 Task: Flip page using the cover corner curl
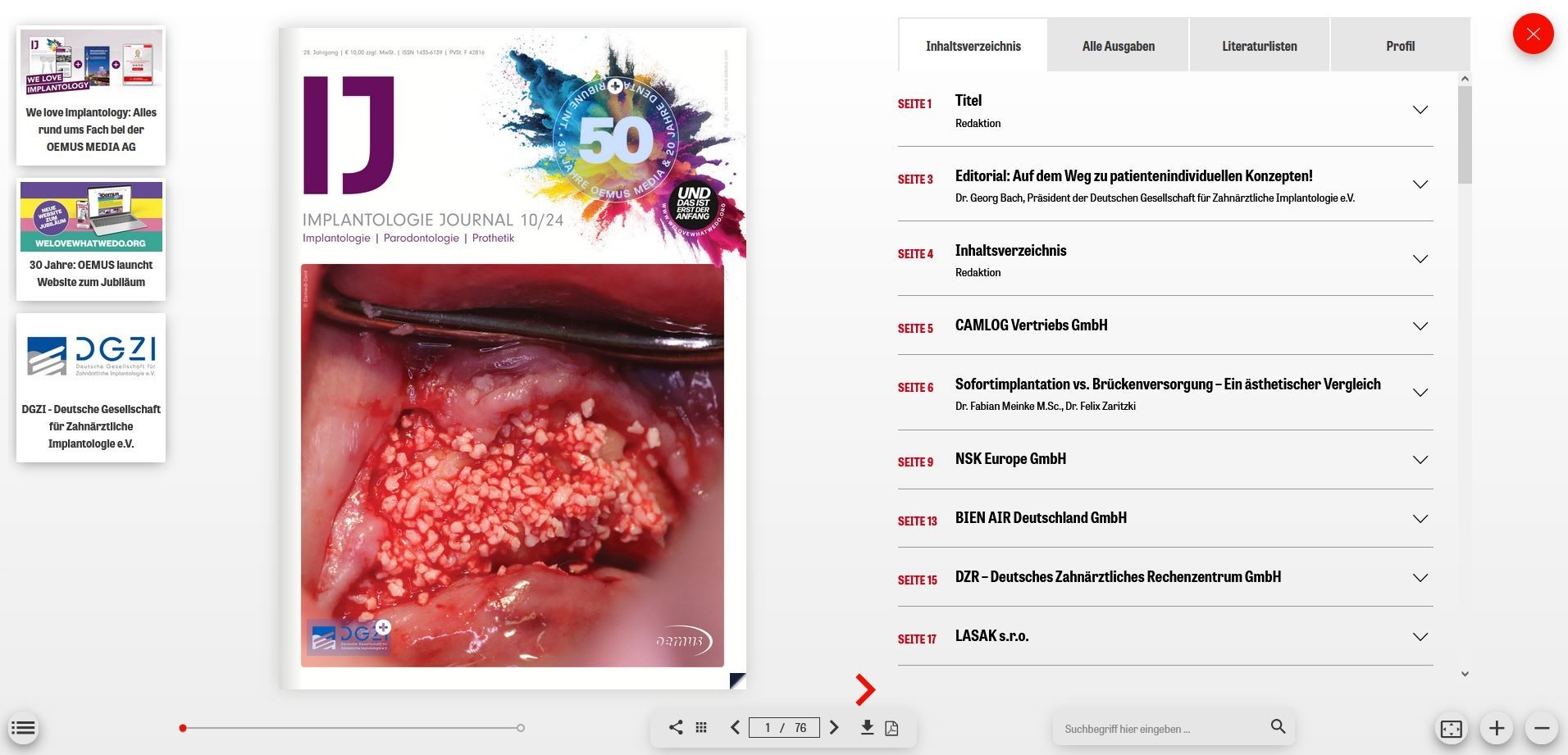coord(737,680)
